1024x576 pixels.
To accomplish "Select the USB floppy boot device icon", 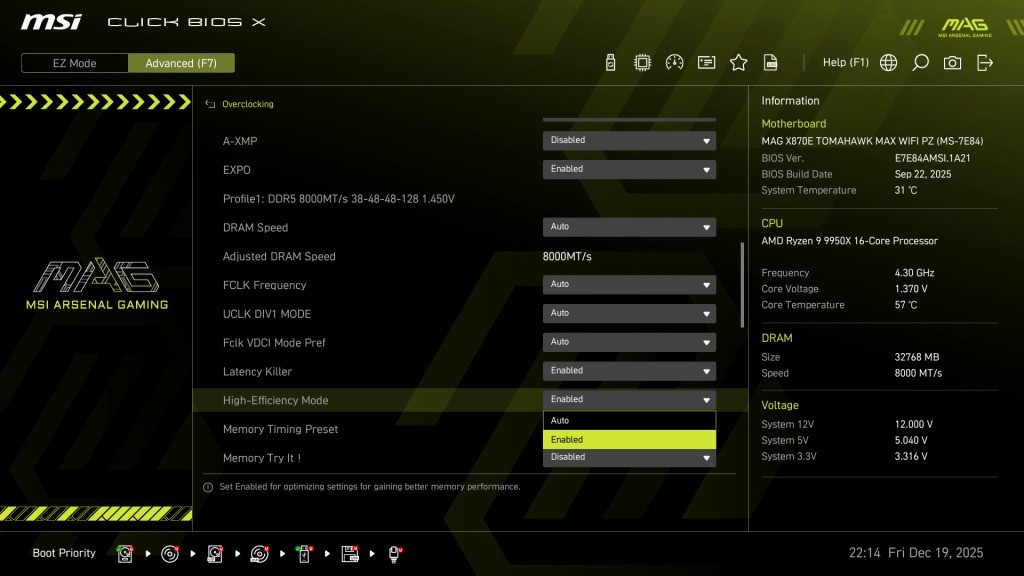I will (349, 554).
